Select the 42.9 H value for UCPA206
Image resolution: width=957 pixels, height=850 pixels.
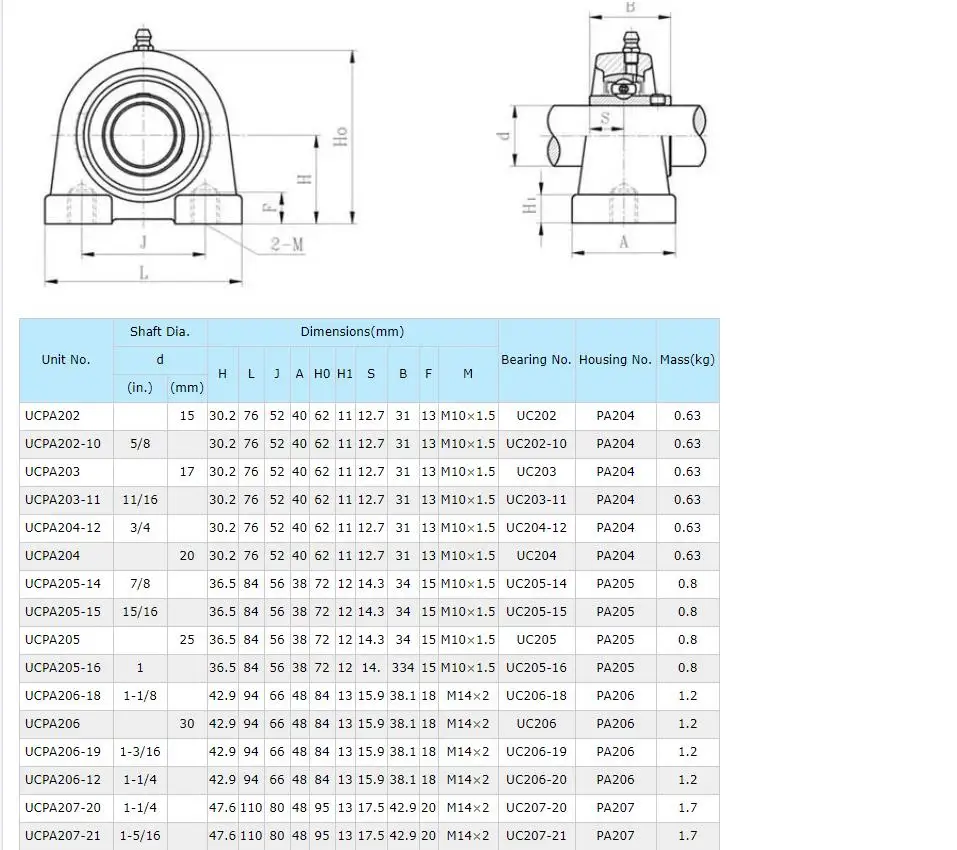(x=222, y=723)
